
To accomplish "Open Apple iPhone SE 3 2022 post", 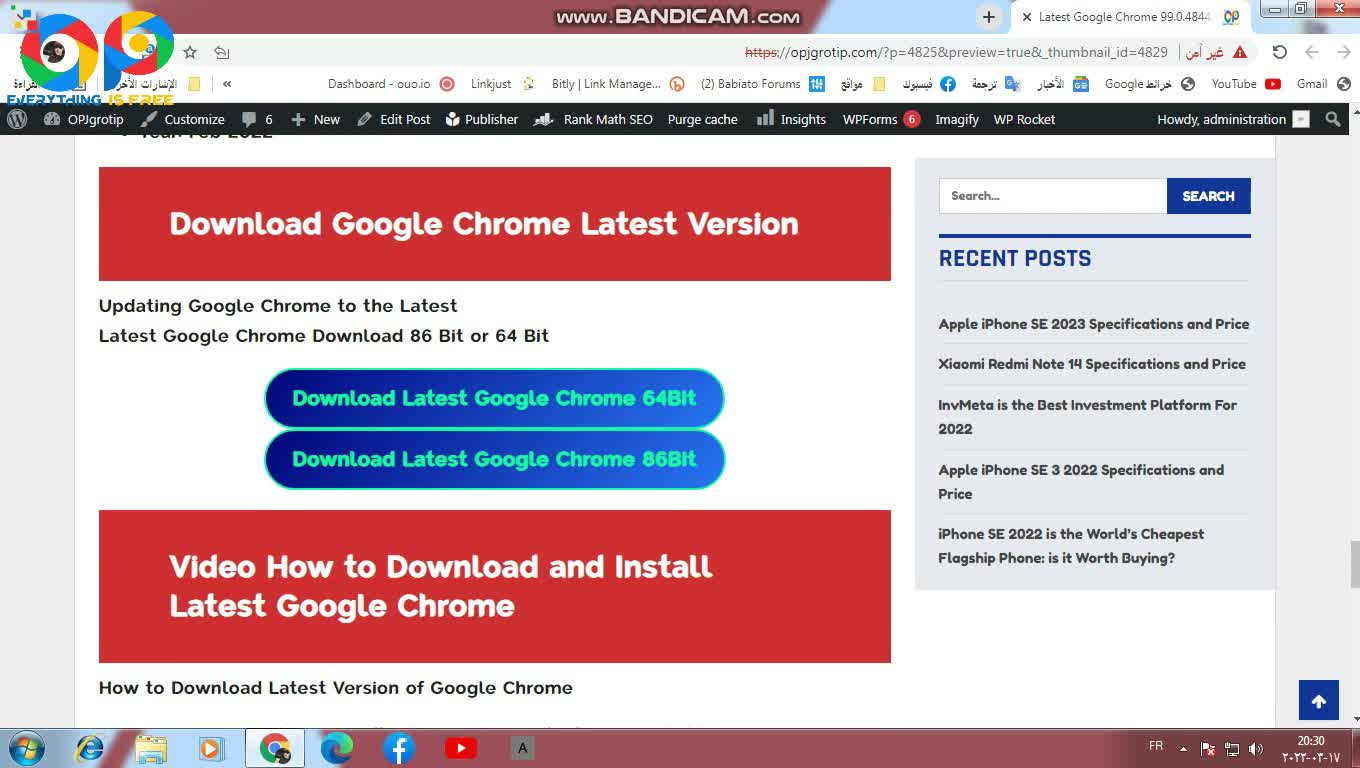I will coord(1081,482).
